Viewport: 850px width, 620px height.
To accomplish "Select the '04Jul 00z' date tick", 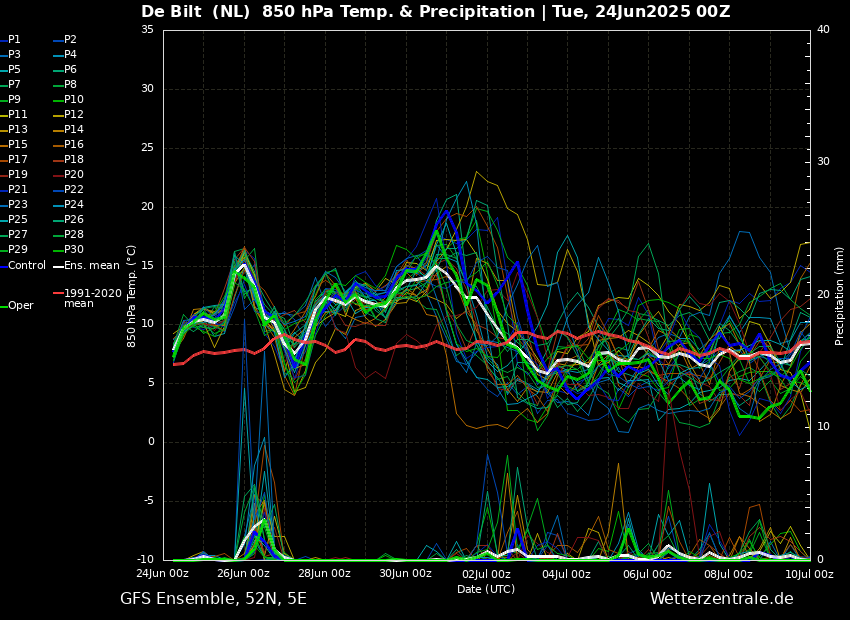I will tap(567, 574).
